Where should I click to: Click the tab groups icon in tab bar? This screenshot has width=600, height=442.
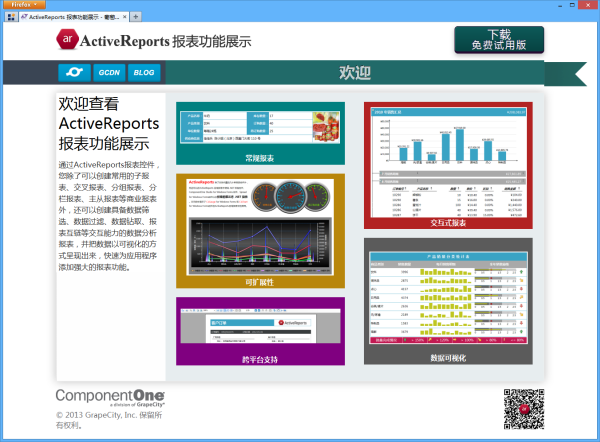pos(11,17)
